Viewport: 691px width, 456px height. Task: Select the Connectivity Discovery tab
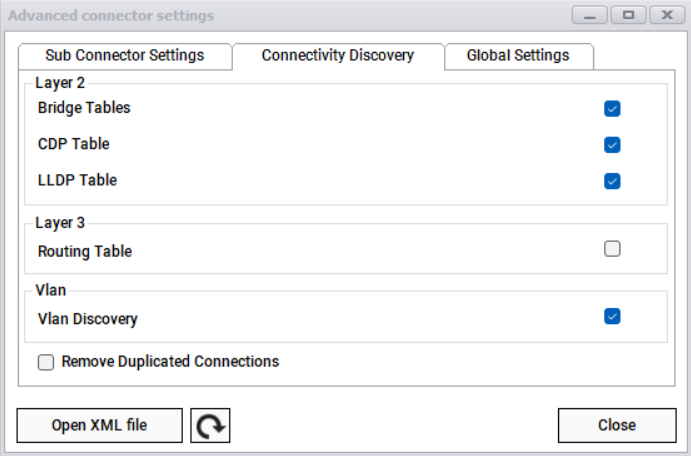pyautogui.click(x=337, y=56)
